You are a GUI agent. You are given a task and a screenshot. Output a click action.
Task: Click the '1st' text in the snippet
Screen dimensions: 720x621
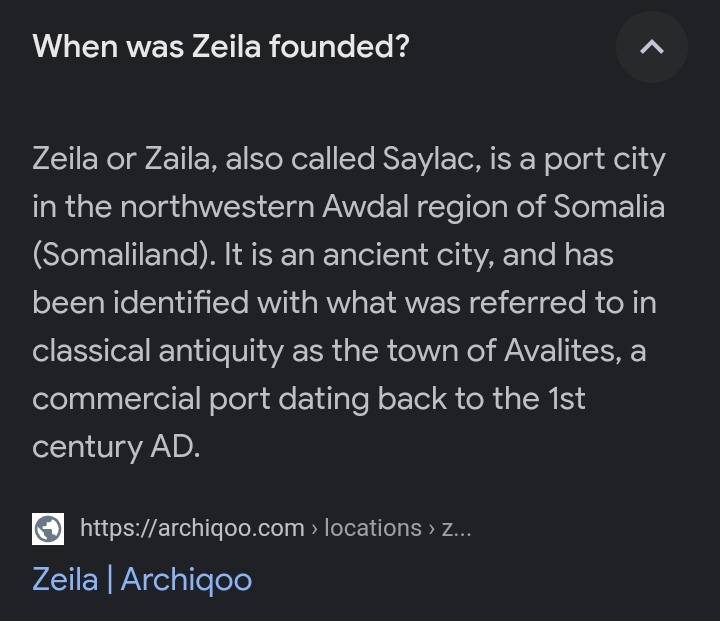(567, 398)
